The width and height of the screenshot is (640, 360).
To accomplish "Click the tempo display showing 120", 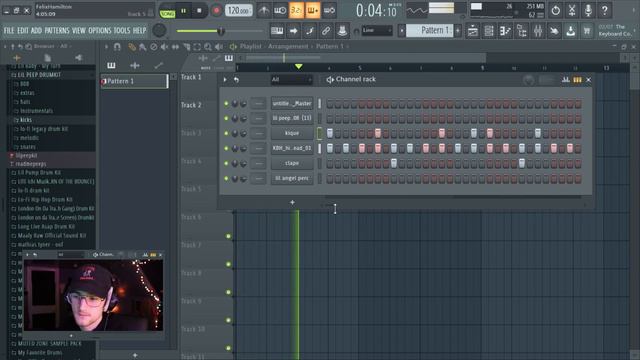I will tap(238, 11).
